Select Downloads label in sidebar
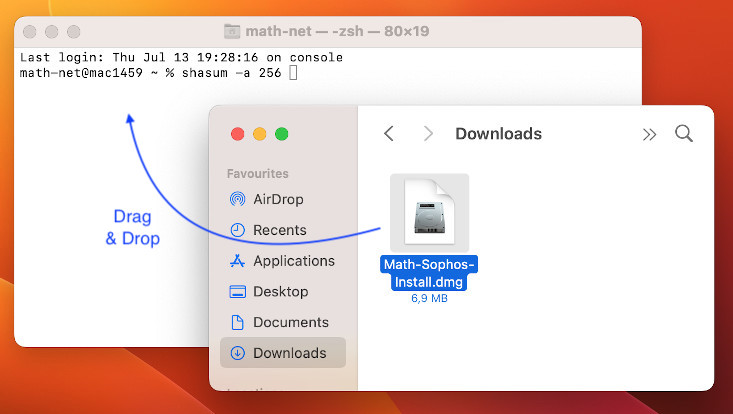The height and width of the screenshot is (414, 733). pos(290,353)
